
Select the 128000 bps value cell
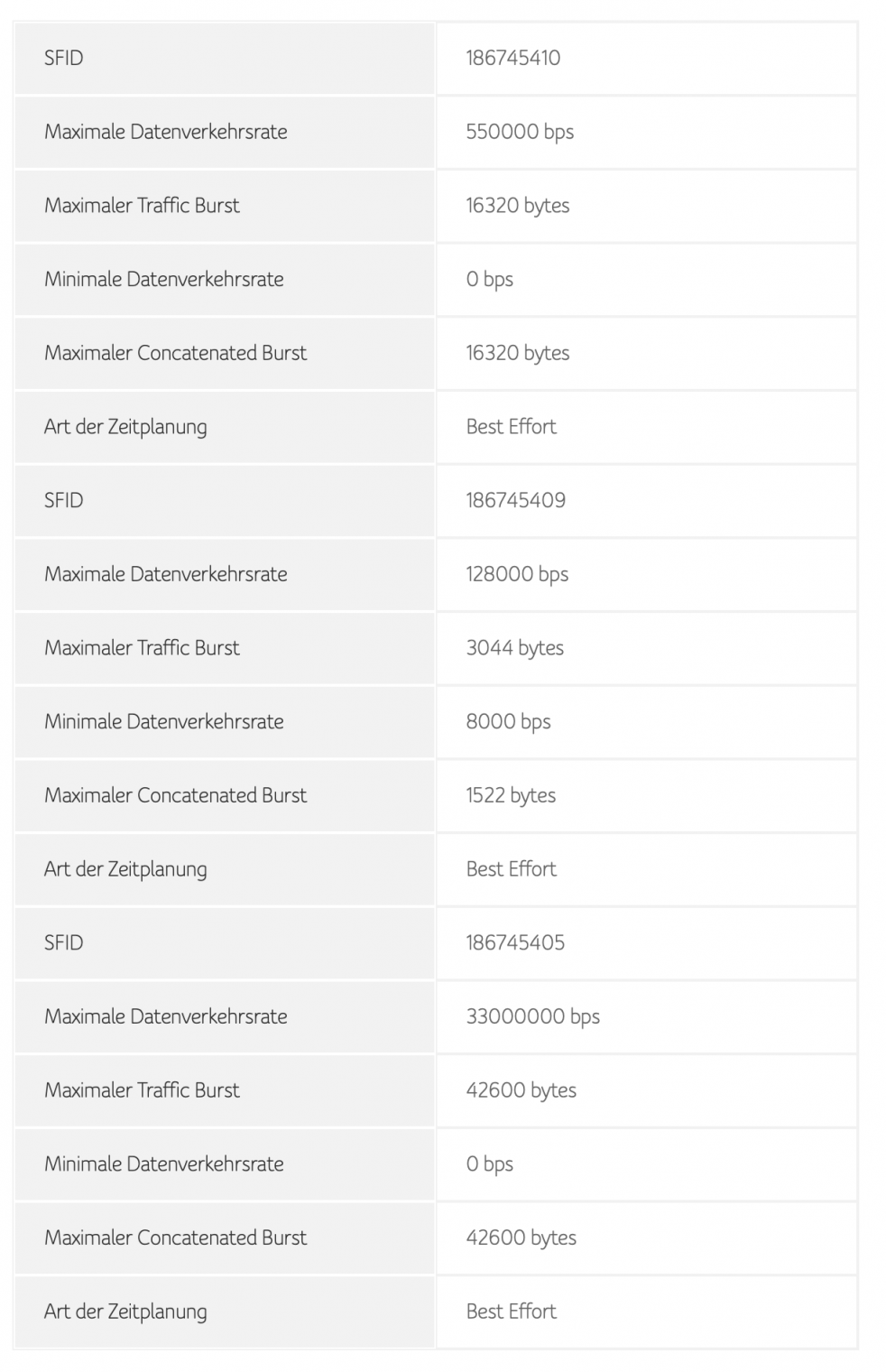click(517, 574)
